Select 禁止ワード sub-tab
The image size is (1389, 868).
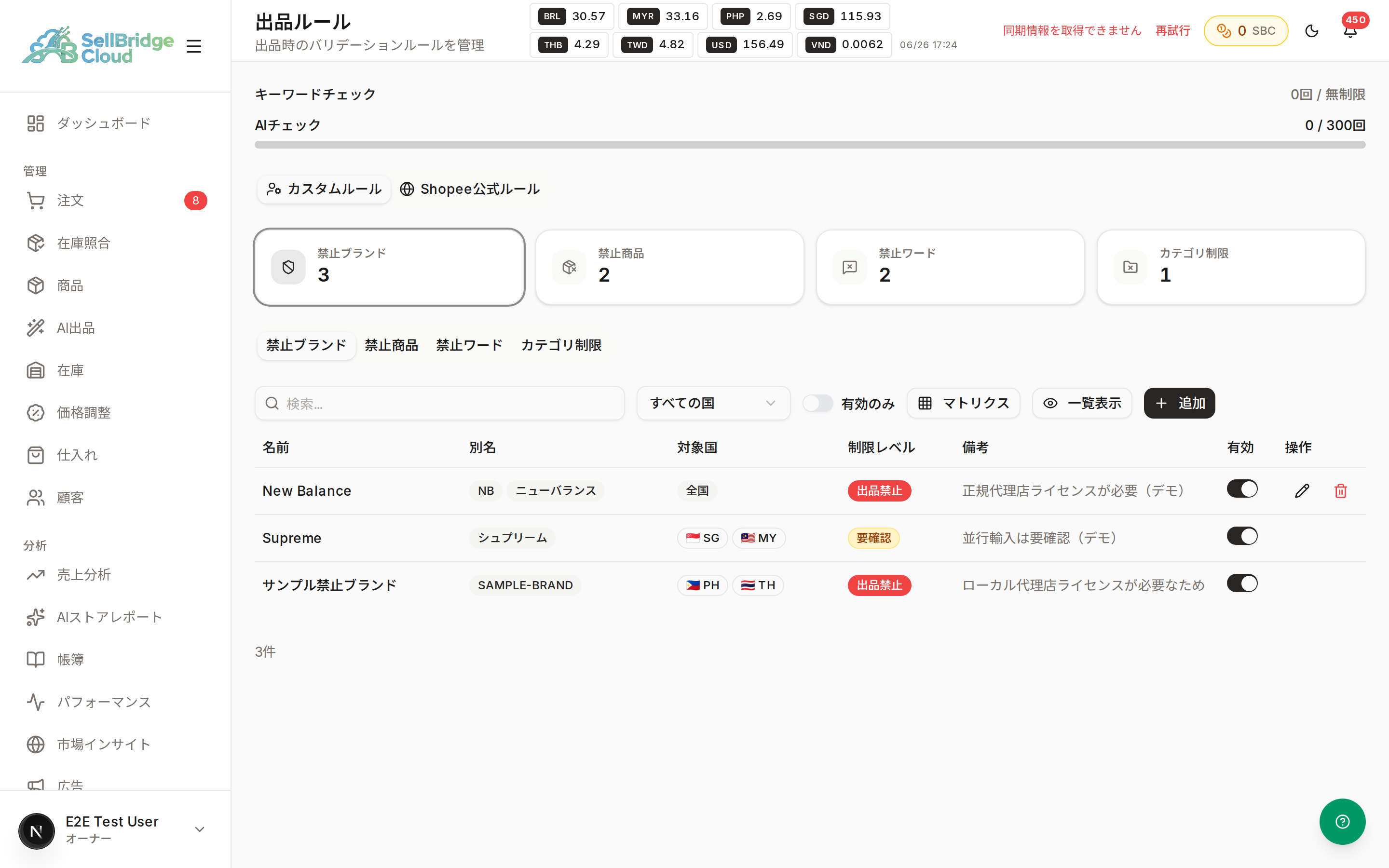click(469, 345)
